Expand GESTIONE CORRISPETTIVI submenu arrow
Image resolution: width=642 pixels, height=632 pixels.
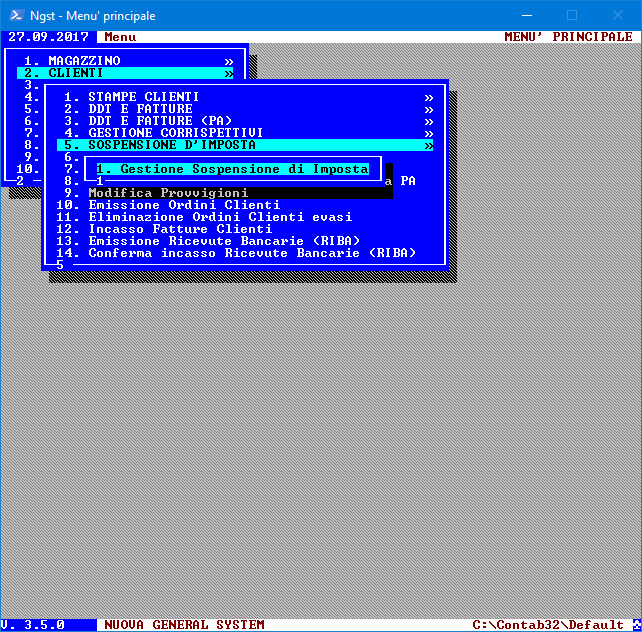pyautogui.click(x=428, y=133)
